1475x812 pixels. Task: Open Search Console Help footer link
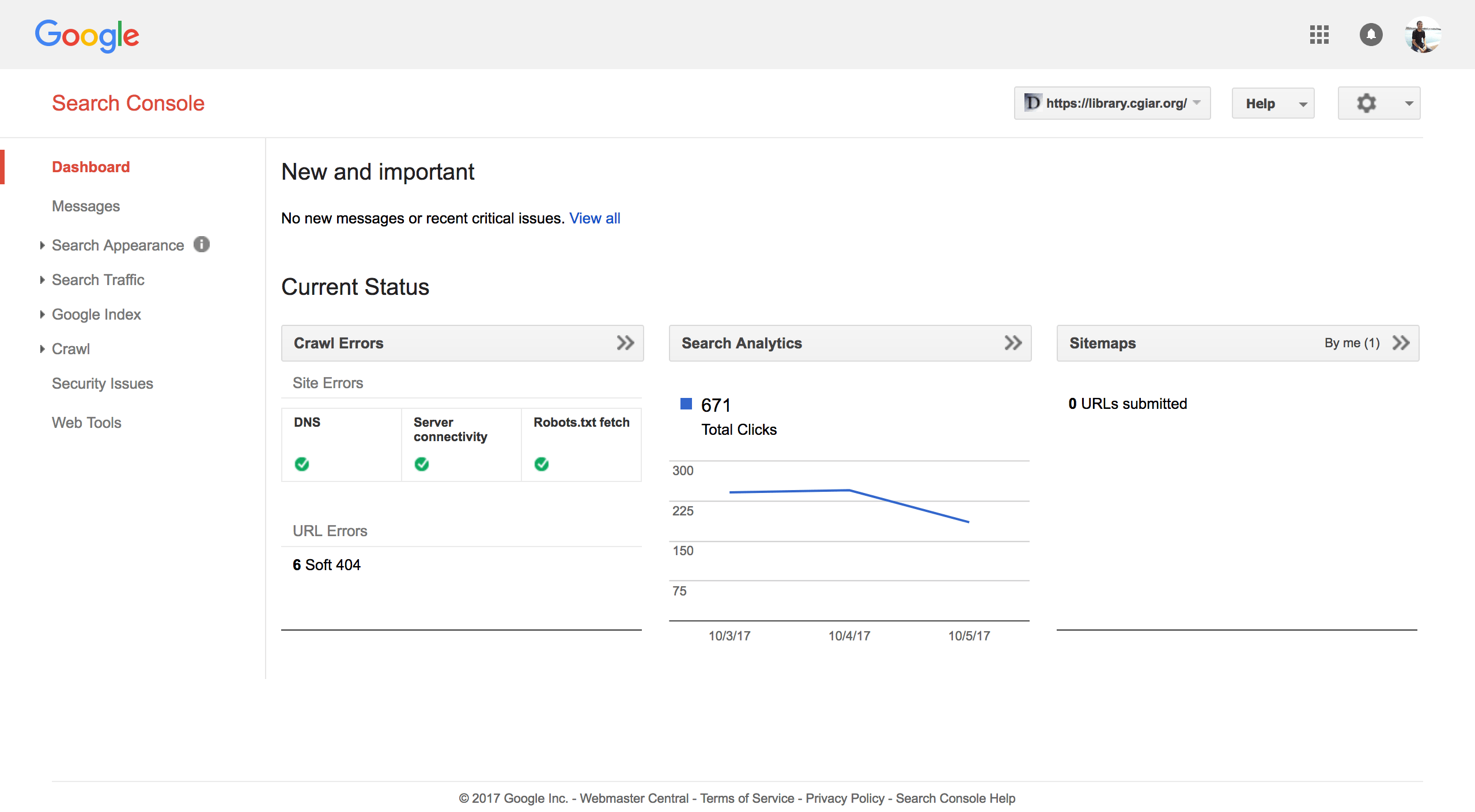click(955, 798)
